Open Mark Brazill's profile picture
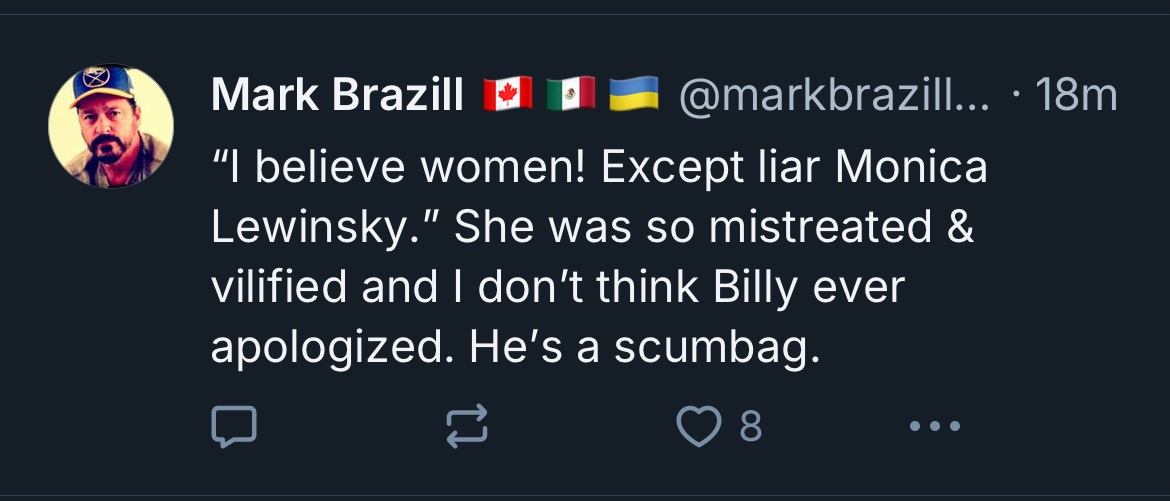The width and height of the screenshot is (1170, 501). click(x=111, y=126)
